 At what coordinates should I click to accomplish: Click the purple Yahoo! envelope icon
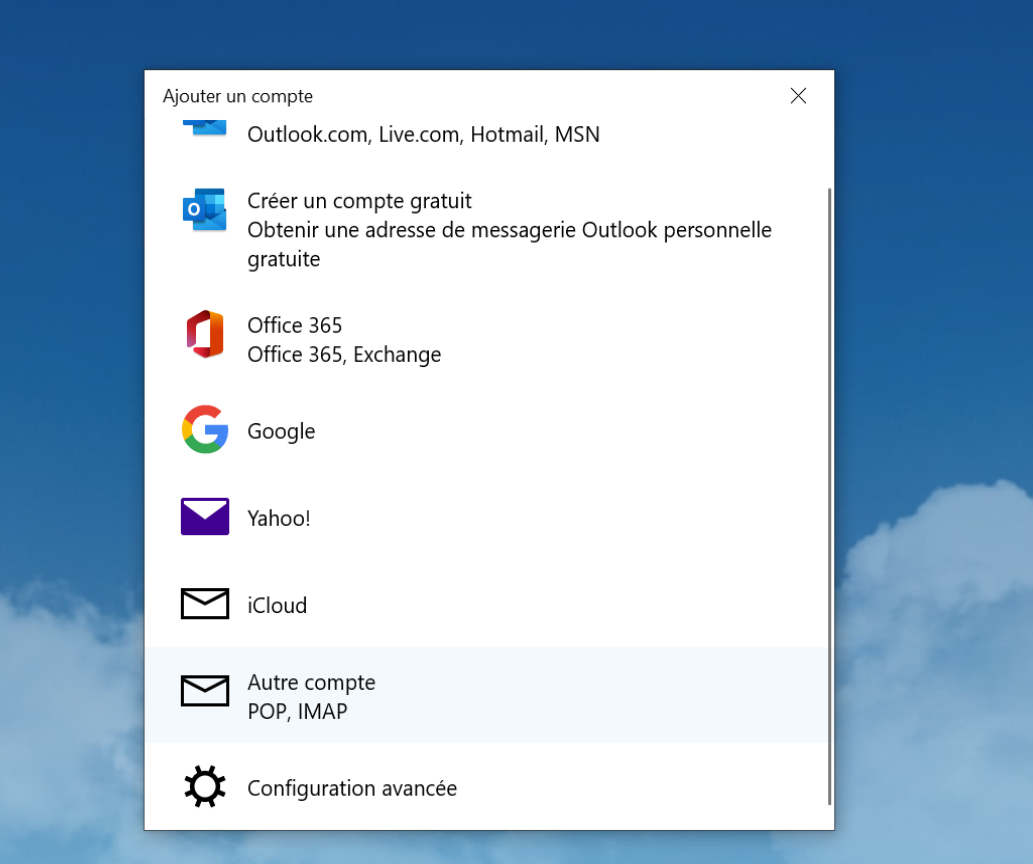click(x=204, y=517)
